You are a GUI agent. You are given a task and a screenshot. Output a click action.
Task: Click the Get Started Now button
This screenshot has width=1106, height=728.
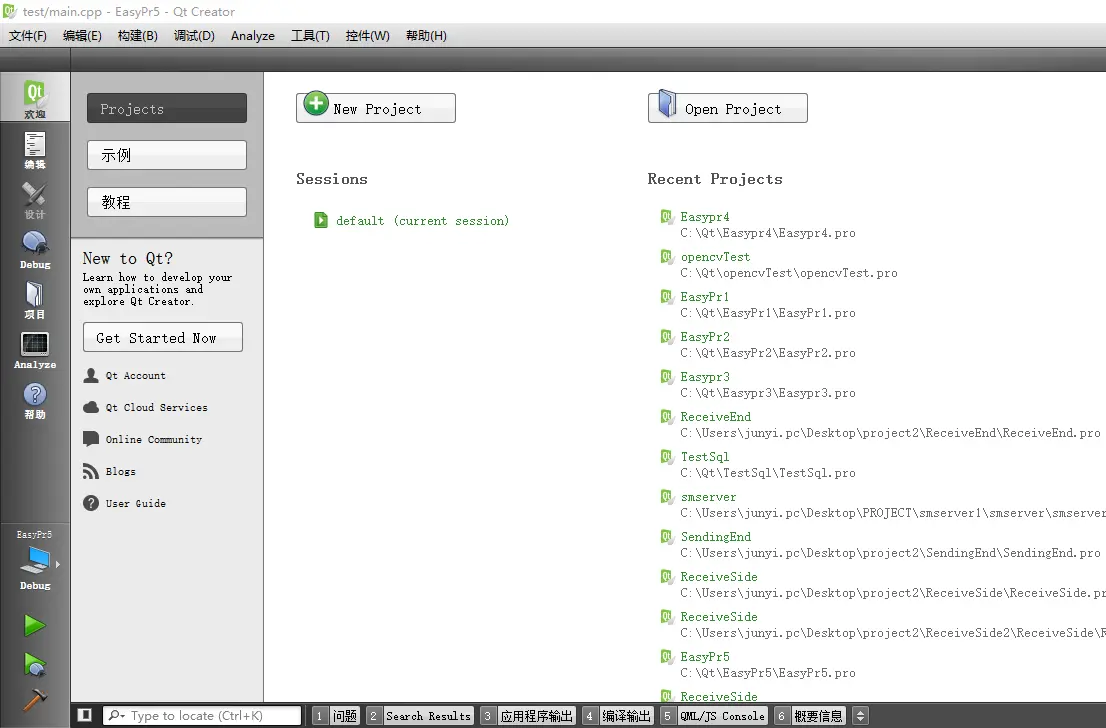click(163, 337)
